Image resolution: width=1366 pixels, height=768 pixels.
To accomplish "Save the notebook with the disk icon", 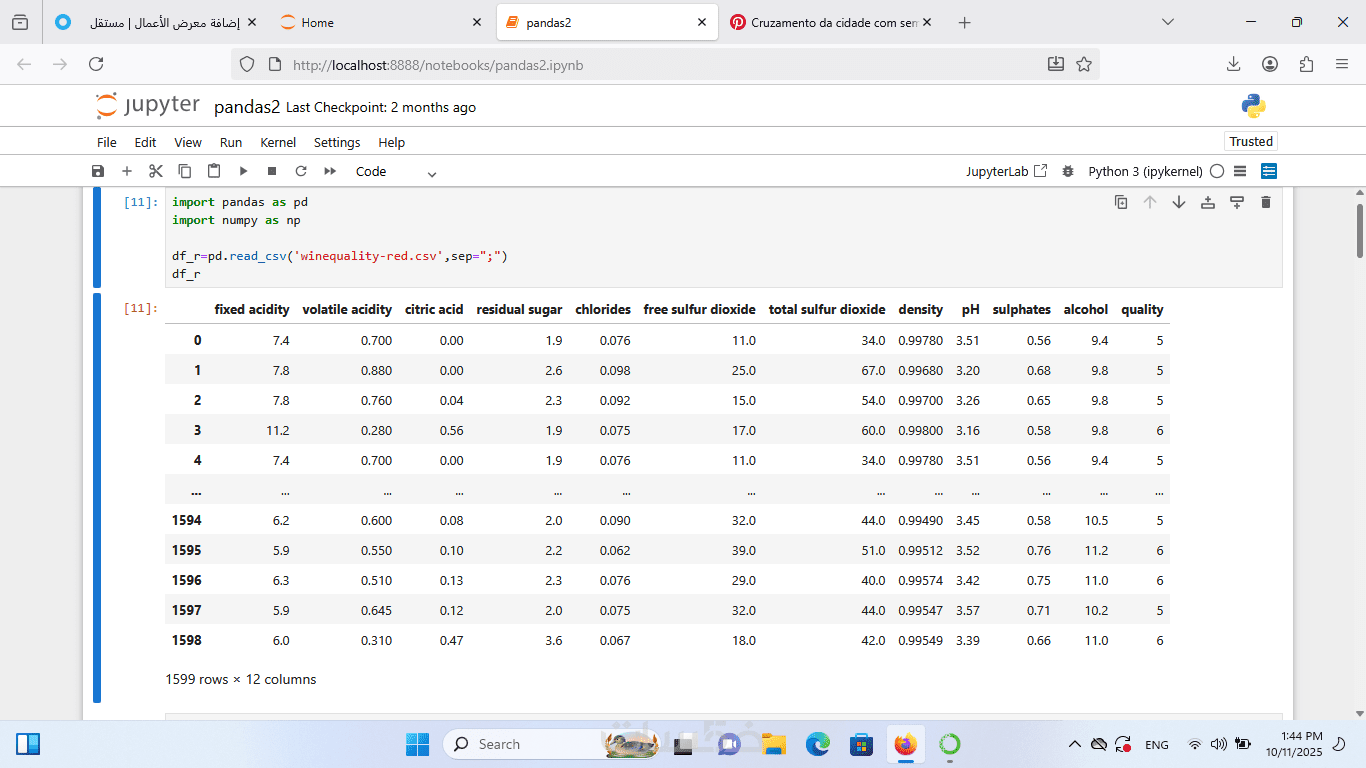I will click(x=98, y=171).
